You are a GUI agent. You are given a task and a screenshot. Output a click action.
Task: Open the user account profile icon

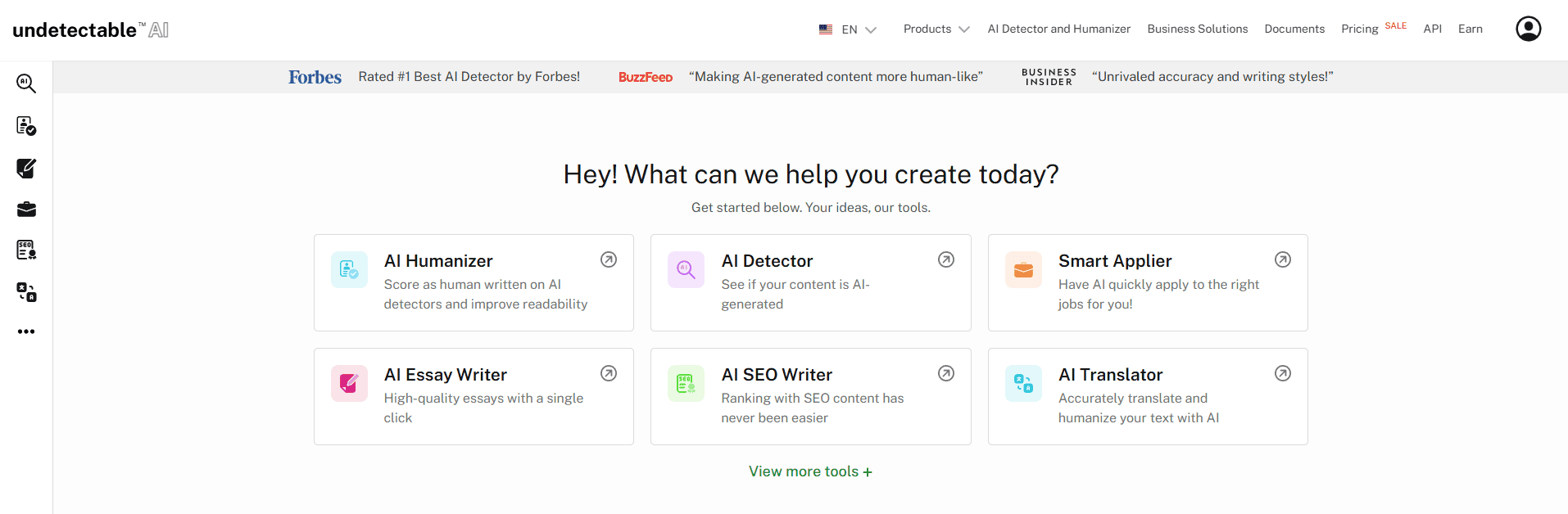1528,29
